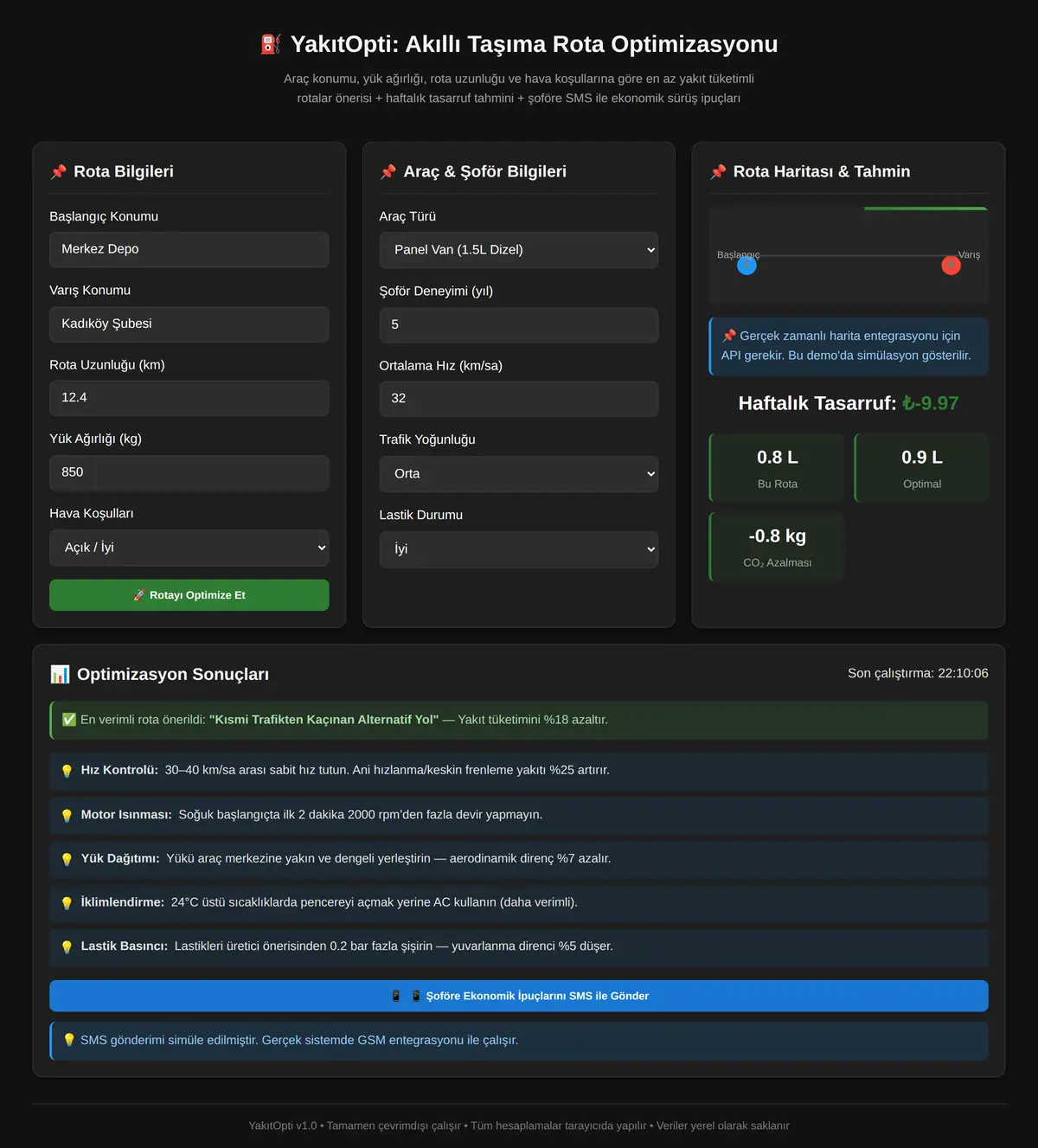
Task: Click the lightbulb icon next to İklimlendirme
Action: 67,903
